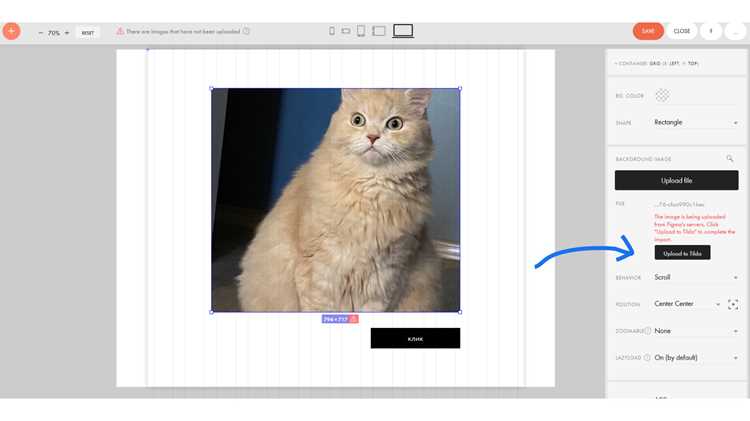This screenshot has width=750, height=421.
Task: Open the Lazyload dropdown On by default
Action: (x=695, y=358)
